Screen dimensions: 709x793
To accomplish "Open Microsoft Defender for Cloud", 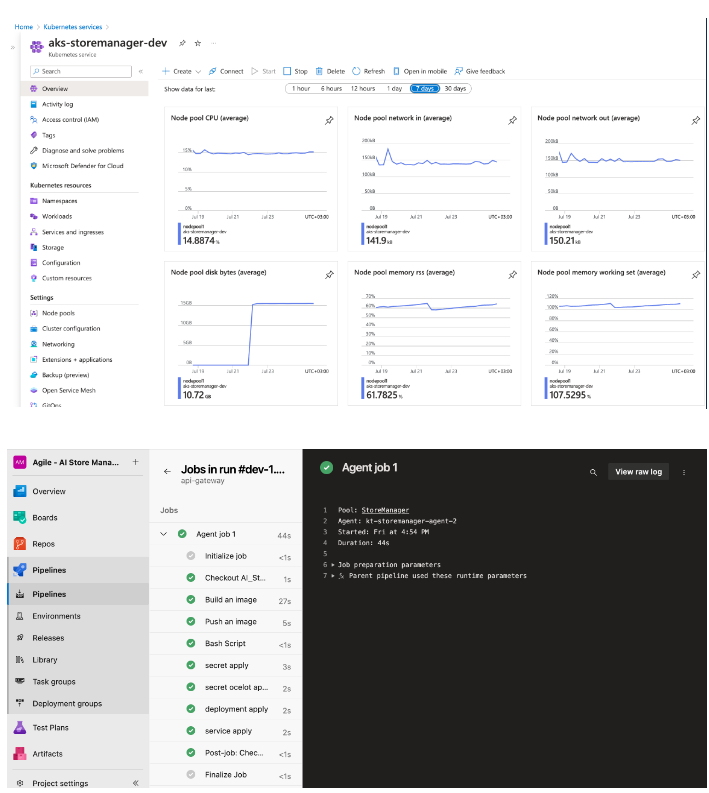I will coord(84,165).
